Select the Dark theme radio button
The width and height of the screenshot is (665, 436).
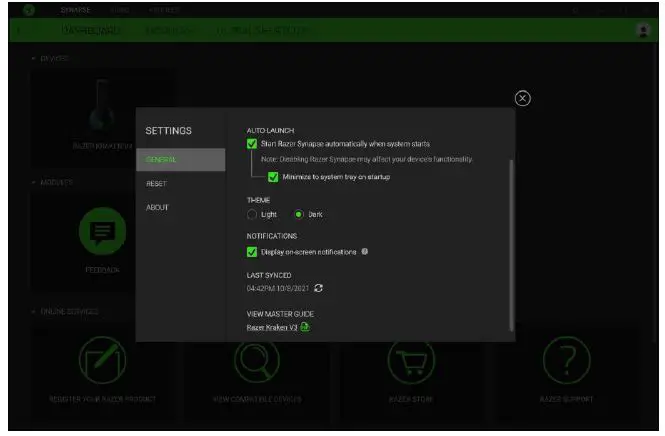click(299, 214)
